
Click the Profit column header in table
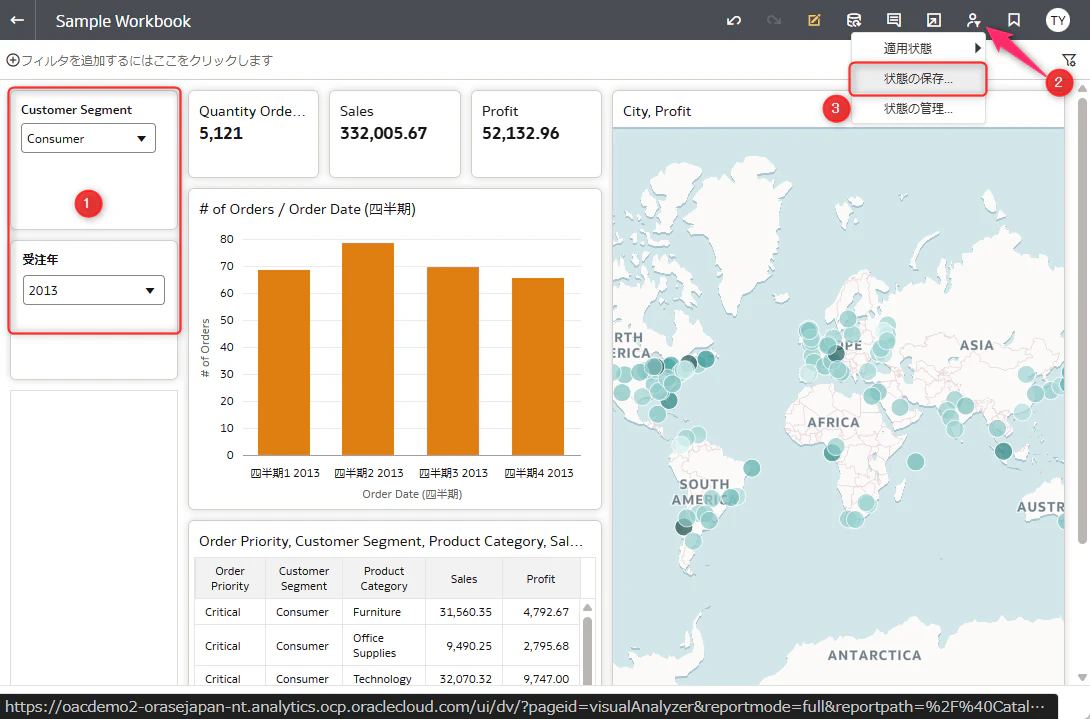[x=541, y=579]
